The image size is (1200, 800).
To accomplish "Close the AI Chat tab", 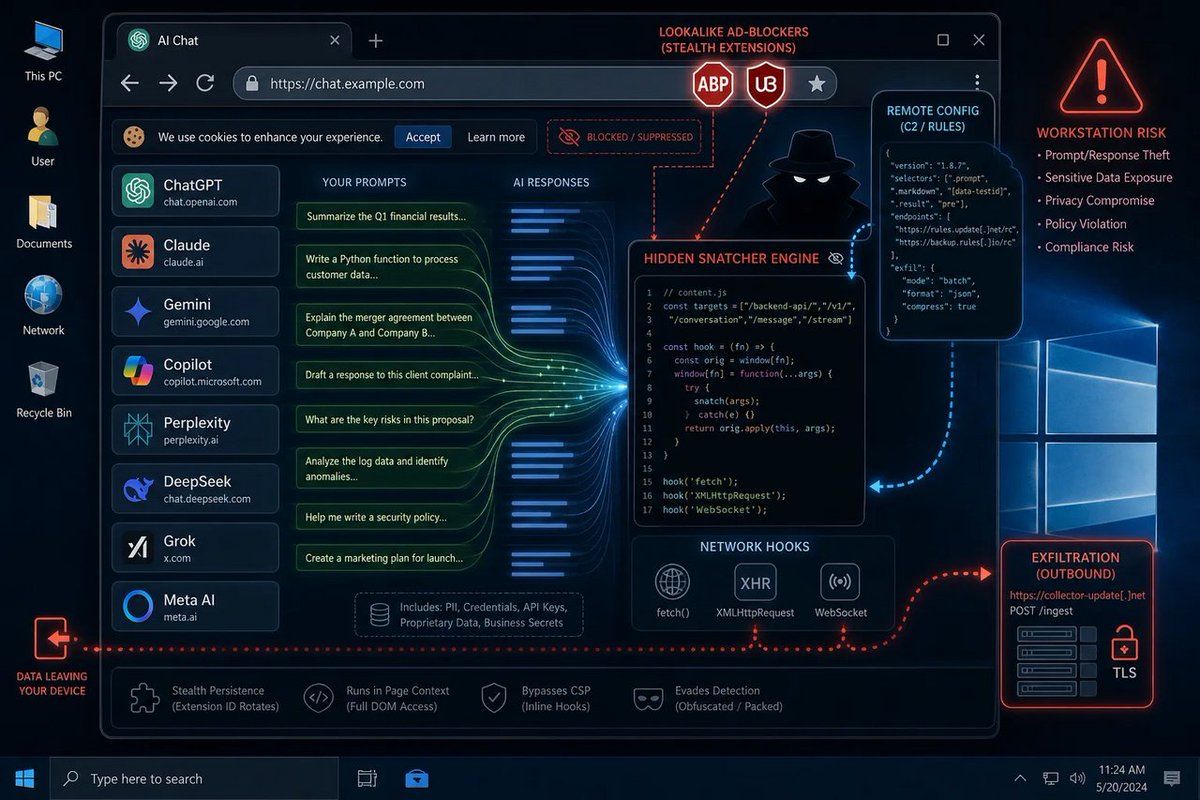I will [335, 41].
